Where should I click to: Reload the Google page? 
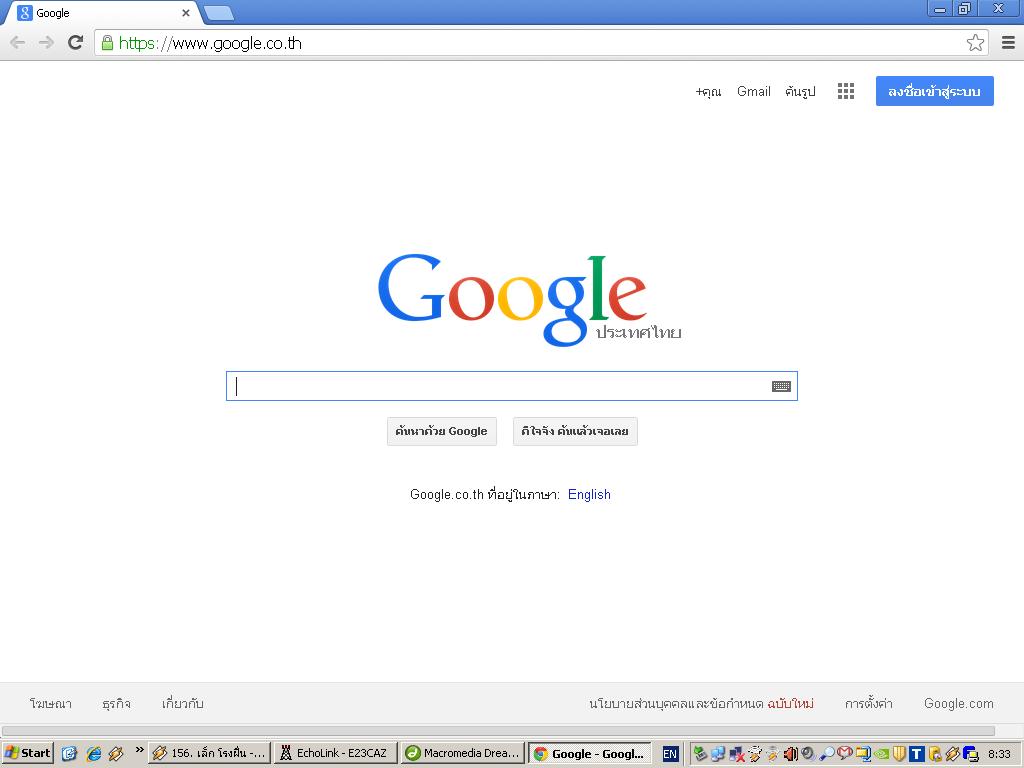[x=76, y=43]
